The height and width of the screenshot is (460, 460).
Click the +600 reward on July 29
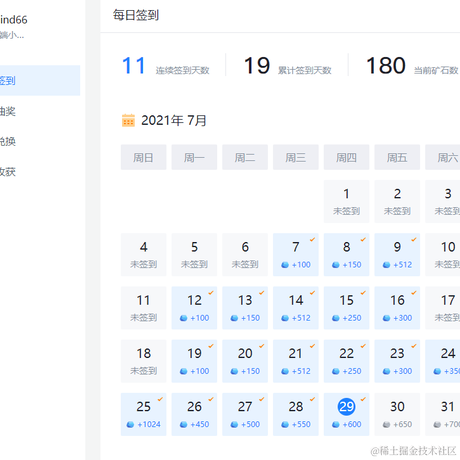pyautogui.click(x=352, y=424)
